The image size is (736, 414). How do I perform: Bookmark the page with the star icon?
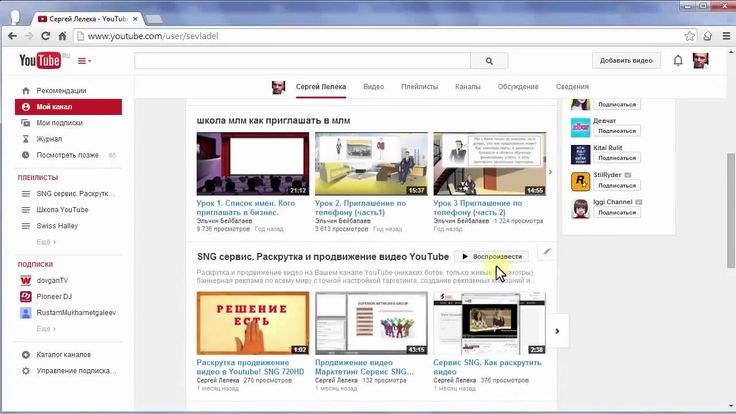(x=691, y=36)
